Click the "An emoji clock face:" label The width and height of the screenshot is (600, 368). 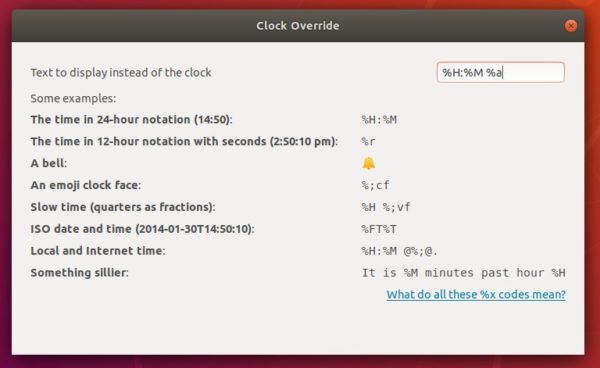pos(86,185)
